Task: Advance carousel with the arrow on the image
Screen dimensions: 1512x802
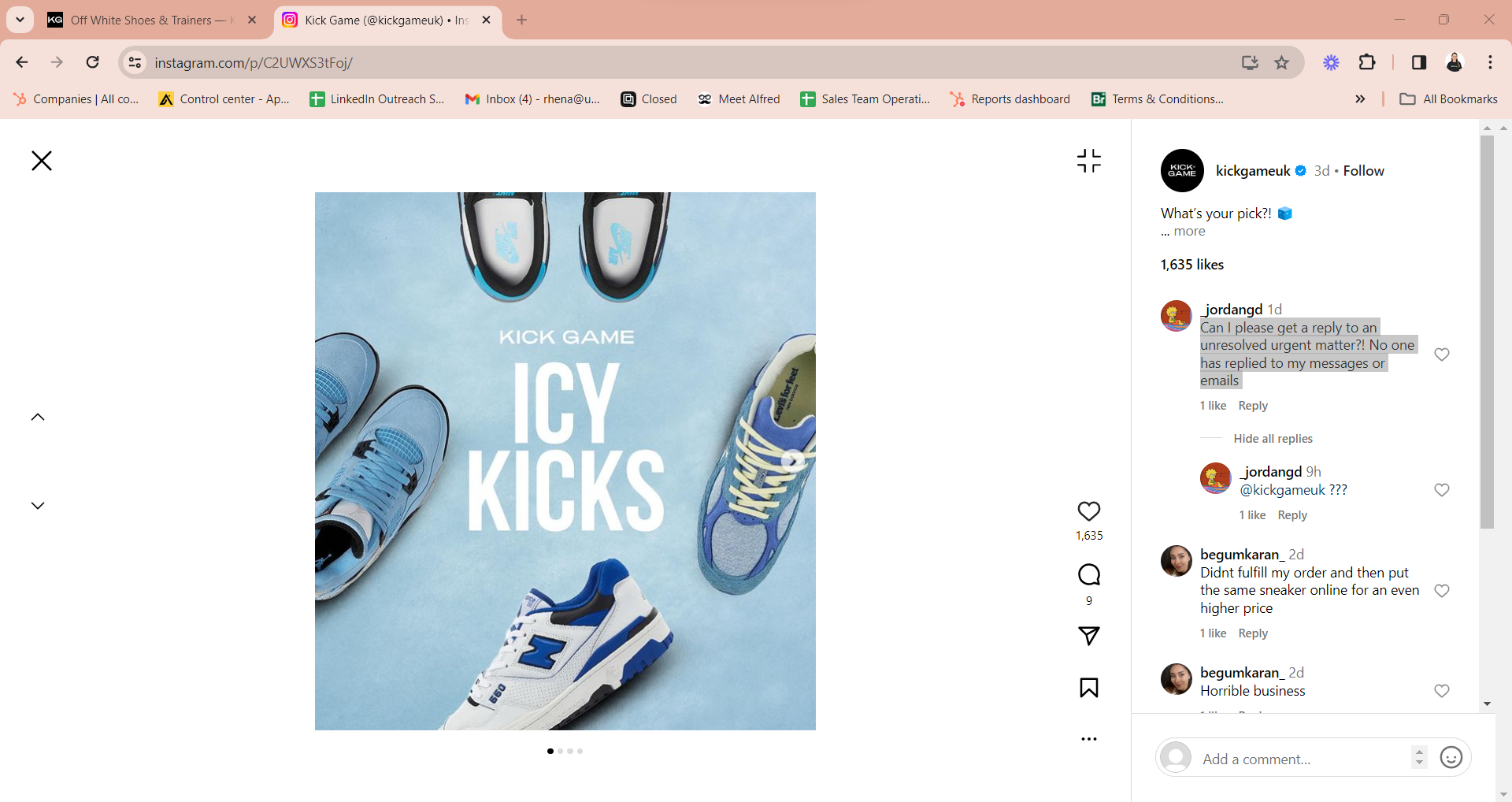Action: click(792, 461)
